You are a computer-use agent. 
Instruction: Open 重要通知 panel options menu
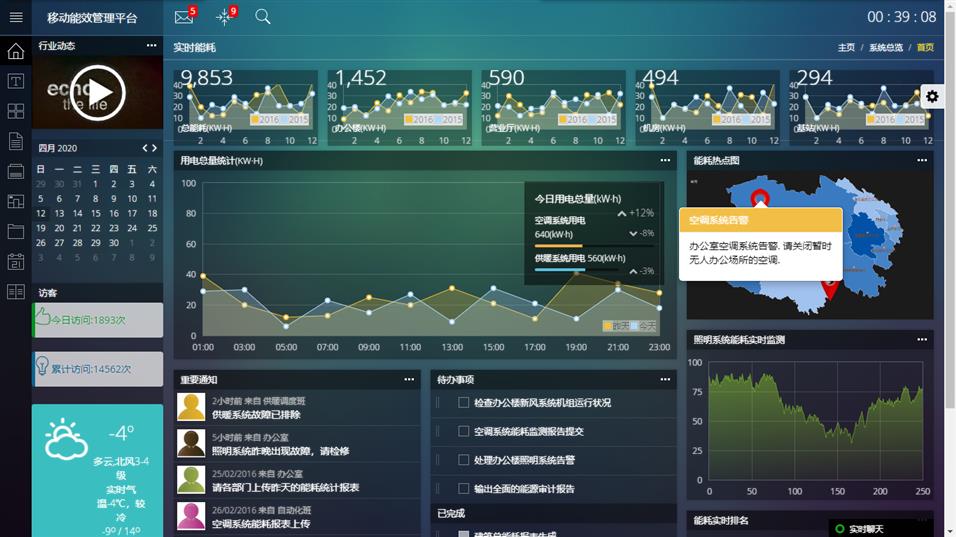[x=409, y=379]
